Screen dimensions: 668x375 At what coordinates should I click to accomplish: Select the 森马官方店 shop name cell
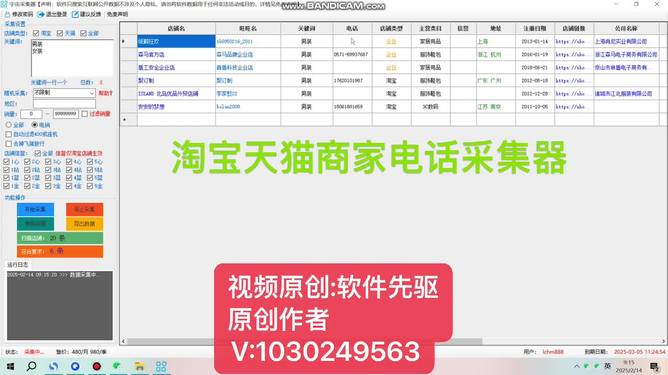(176, 55)
